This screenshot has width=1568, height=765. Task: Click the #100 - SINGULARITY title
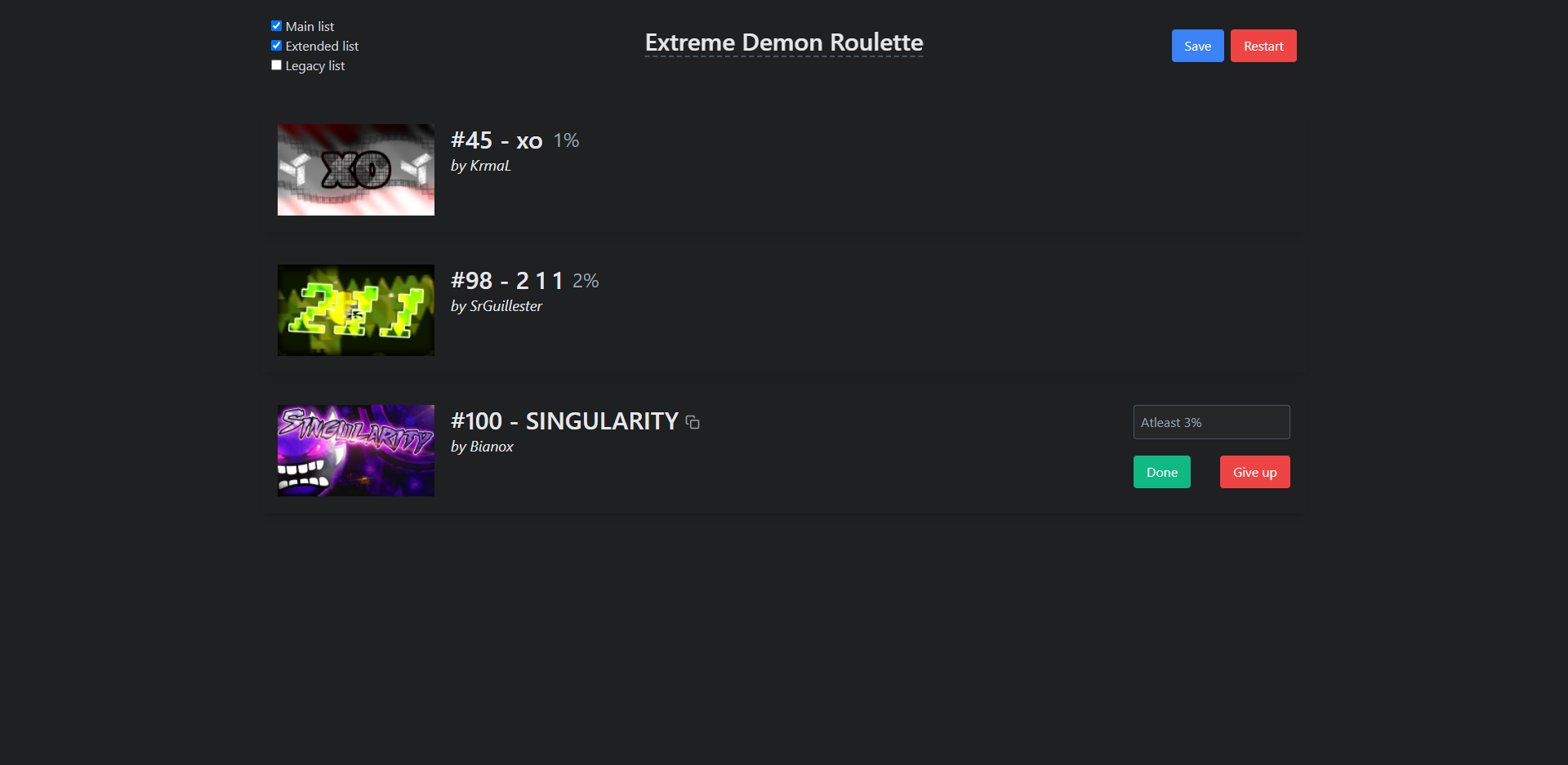click(564, 421)
